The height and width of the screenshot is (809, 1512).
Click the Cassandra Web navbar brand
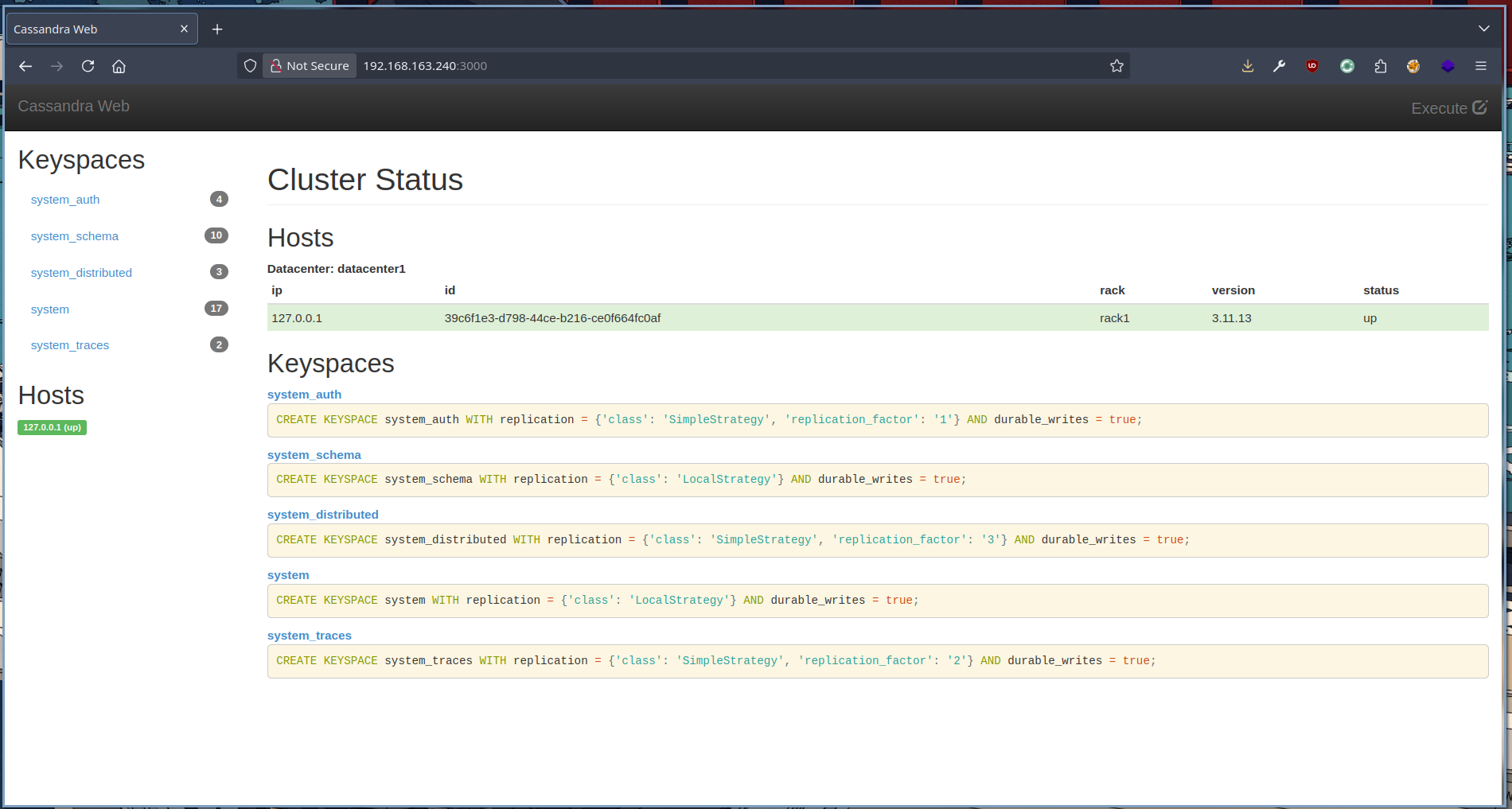click(x=73, y=106)
